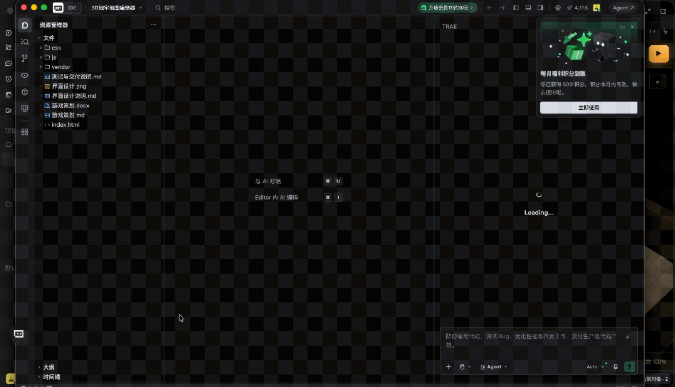
Task: Toggle the left sidebar layout icon
Action: (x=516, y=8)
